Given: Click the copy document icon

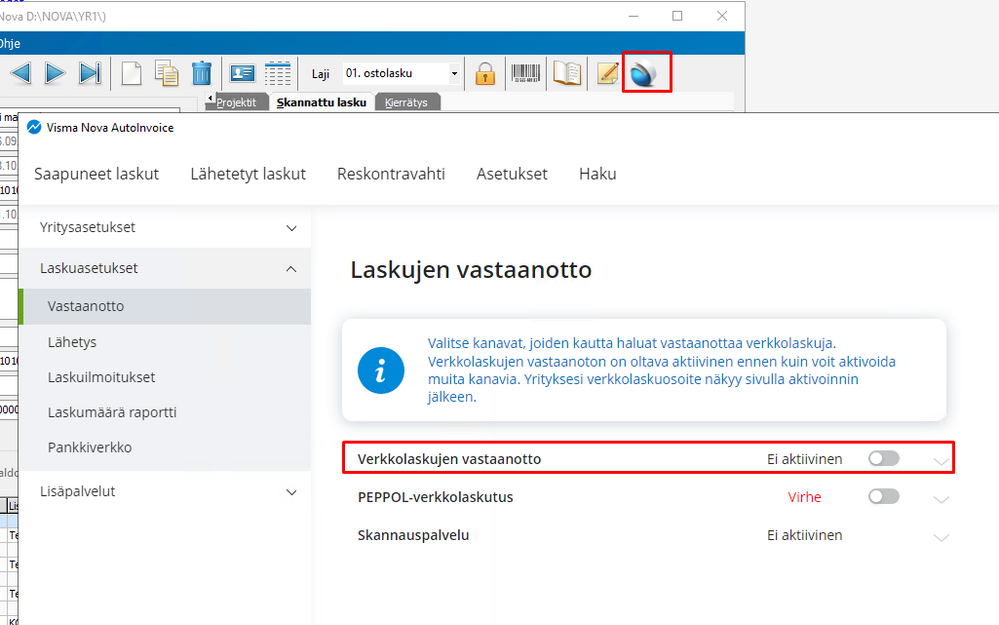Looking at the screenshot, I should (166, 73).
